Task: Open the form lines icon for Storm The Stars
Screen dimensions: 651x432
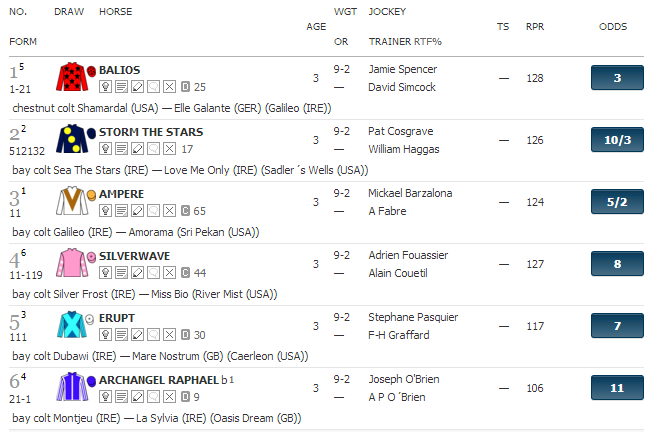Action: point(121,149)
